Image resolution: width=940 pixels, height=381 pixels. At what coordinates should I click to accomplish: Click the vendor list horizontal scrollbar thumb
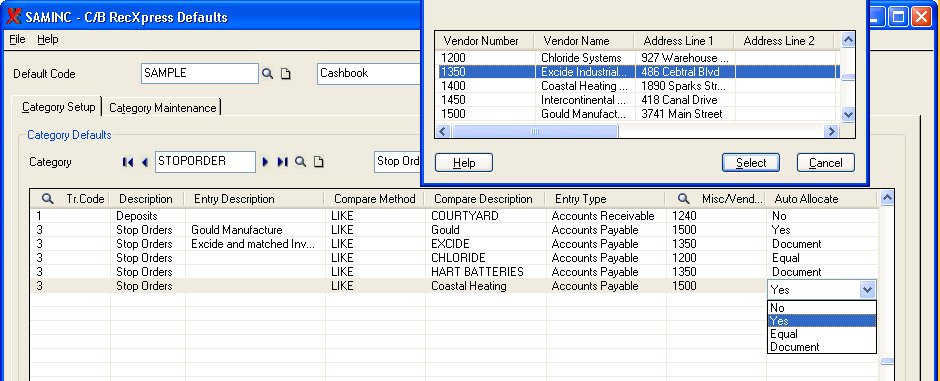[x=535, y=131]
